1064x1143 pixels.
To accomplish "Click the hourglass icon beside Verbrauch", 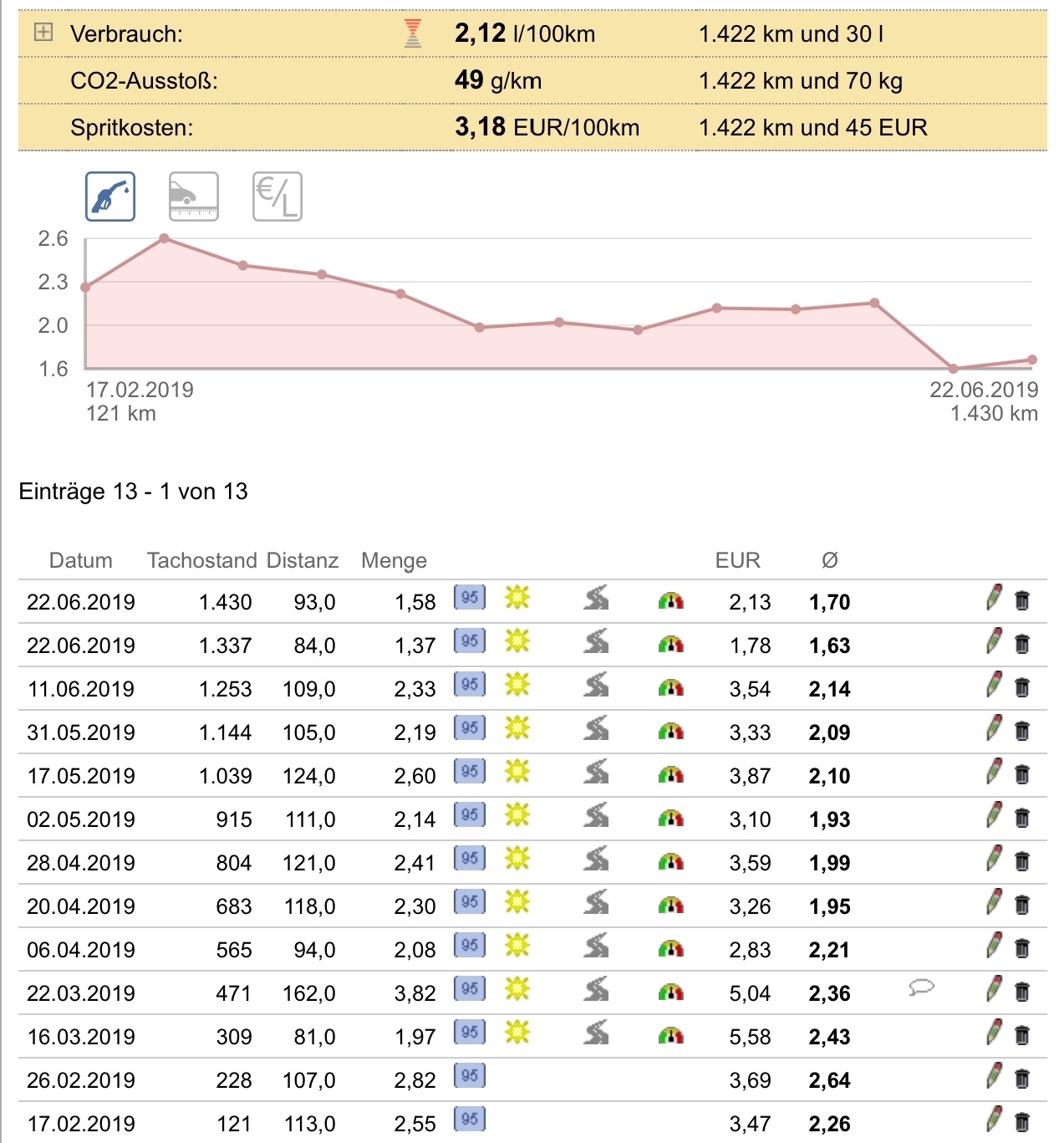I will tap(413, 33).
